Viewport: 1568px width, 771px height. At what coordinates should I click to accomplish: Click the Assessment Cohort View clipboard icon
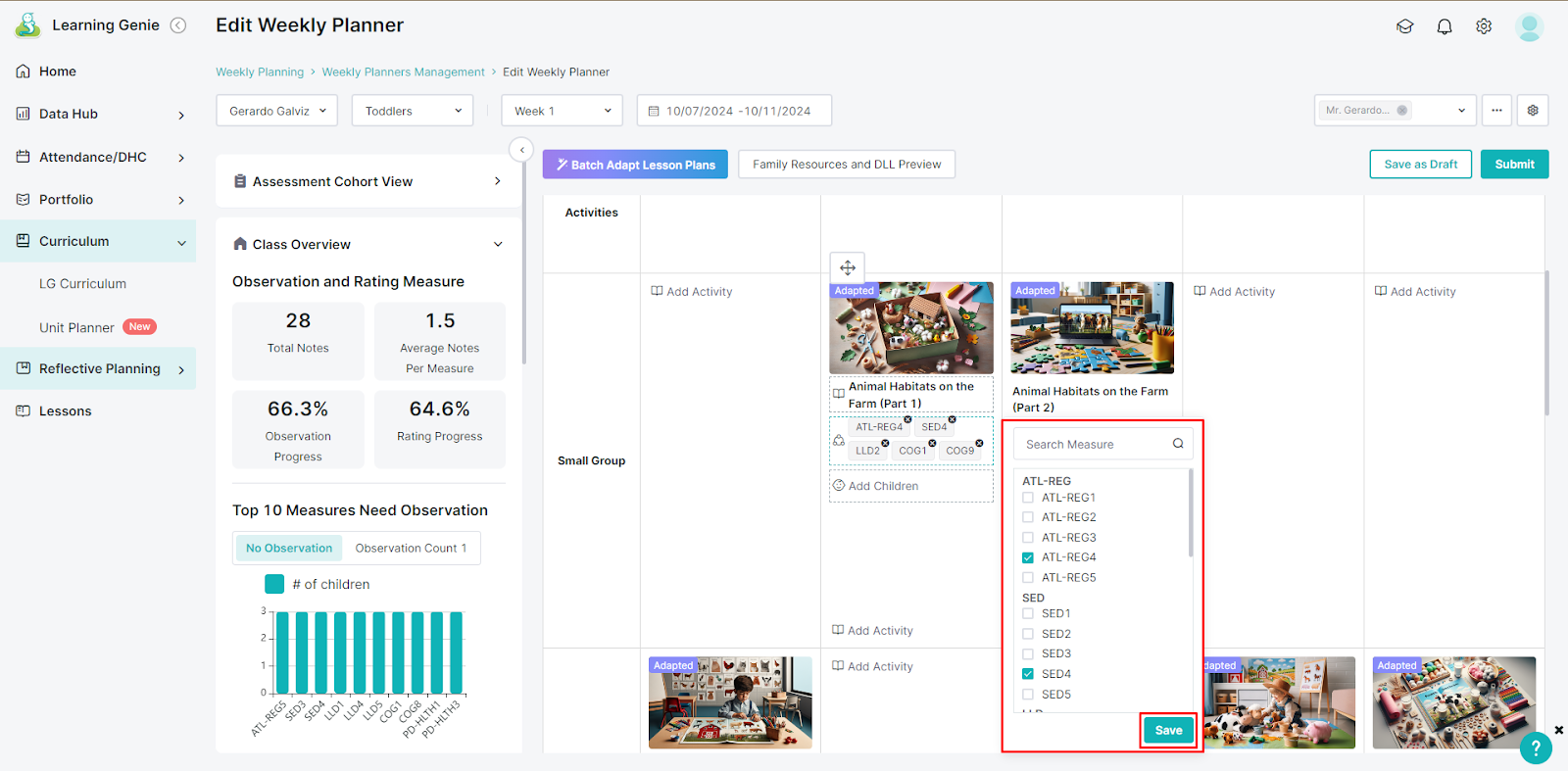[x=240, y=181]
